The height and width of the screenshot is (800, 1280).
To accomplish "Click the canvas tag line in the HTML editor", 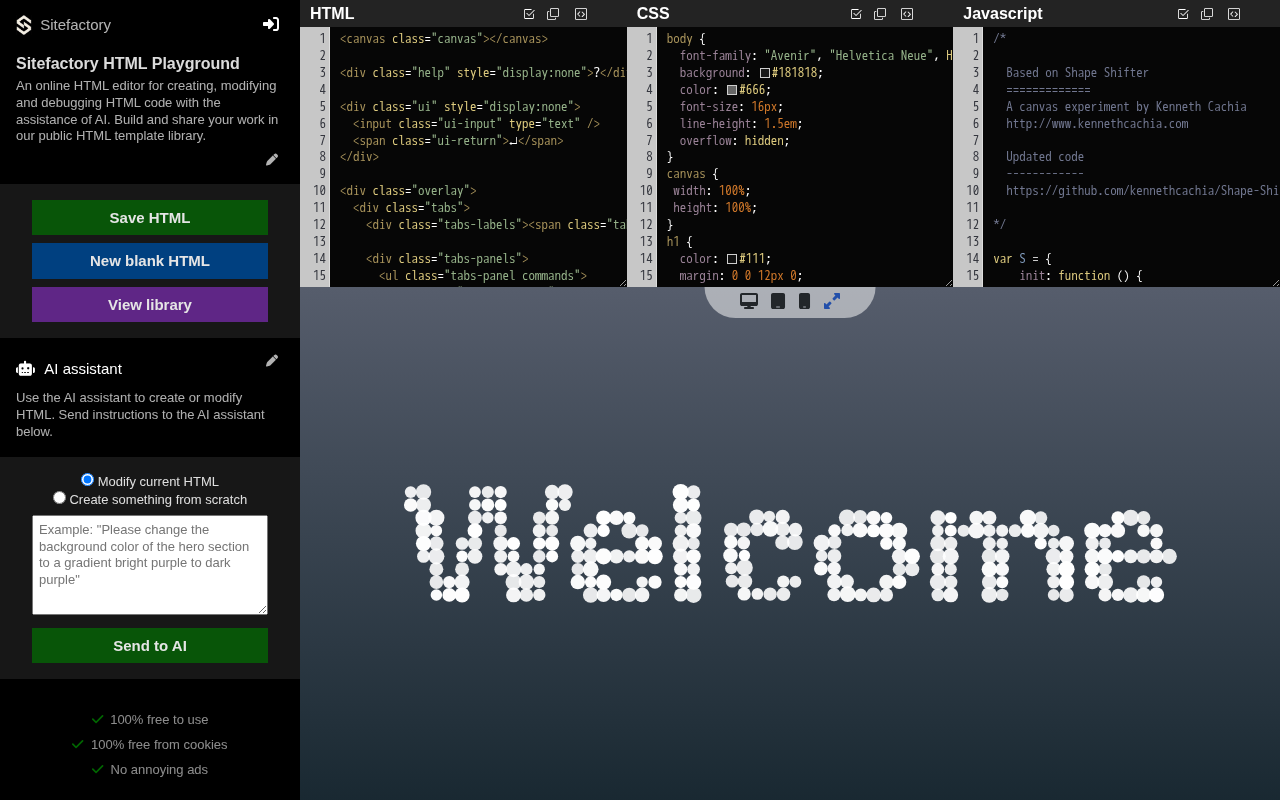I will coord(444,39).
